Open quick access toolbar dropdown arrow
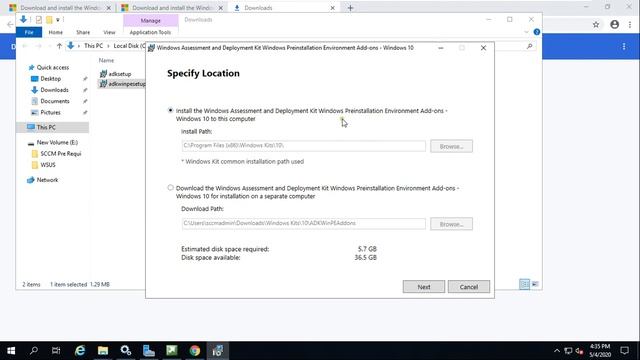 pyautogui.click(x=58, y=20)
